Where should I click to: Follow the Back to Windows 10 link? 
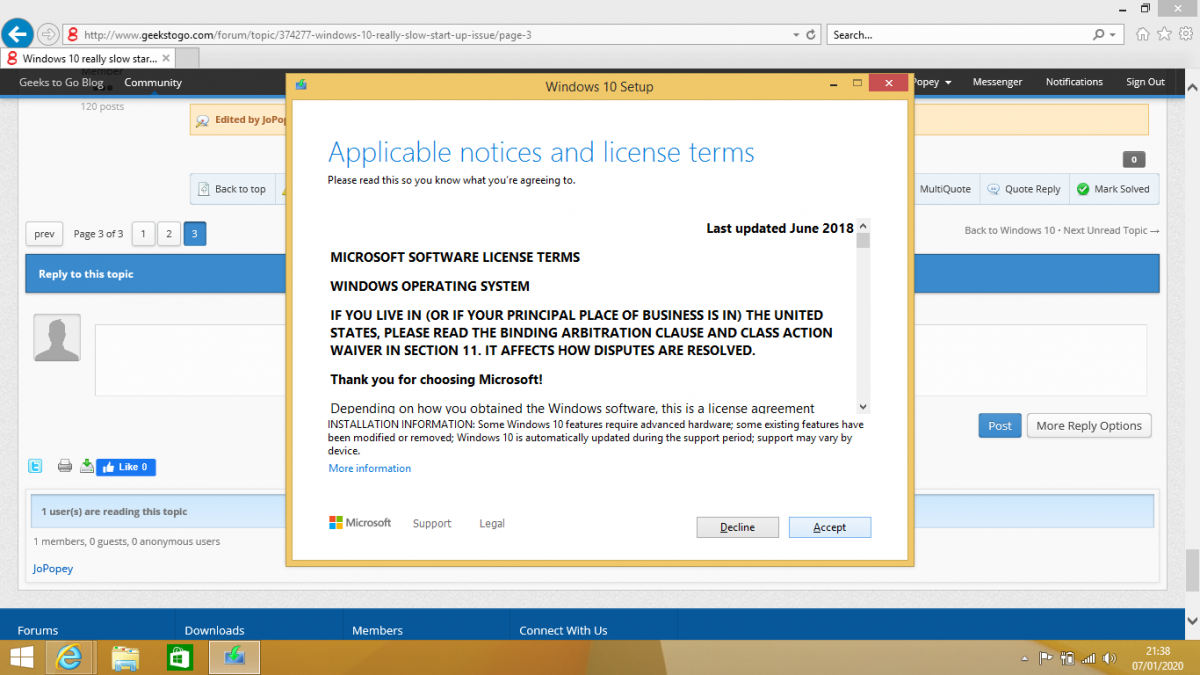(1010, 231)
